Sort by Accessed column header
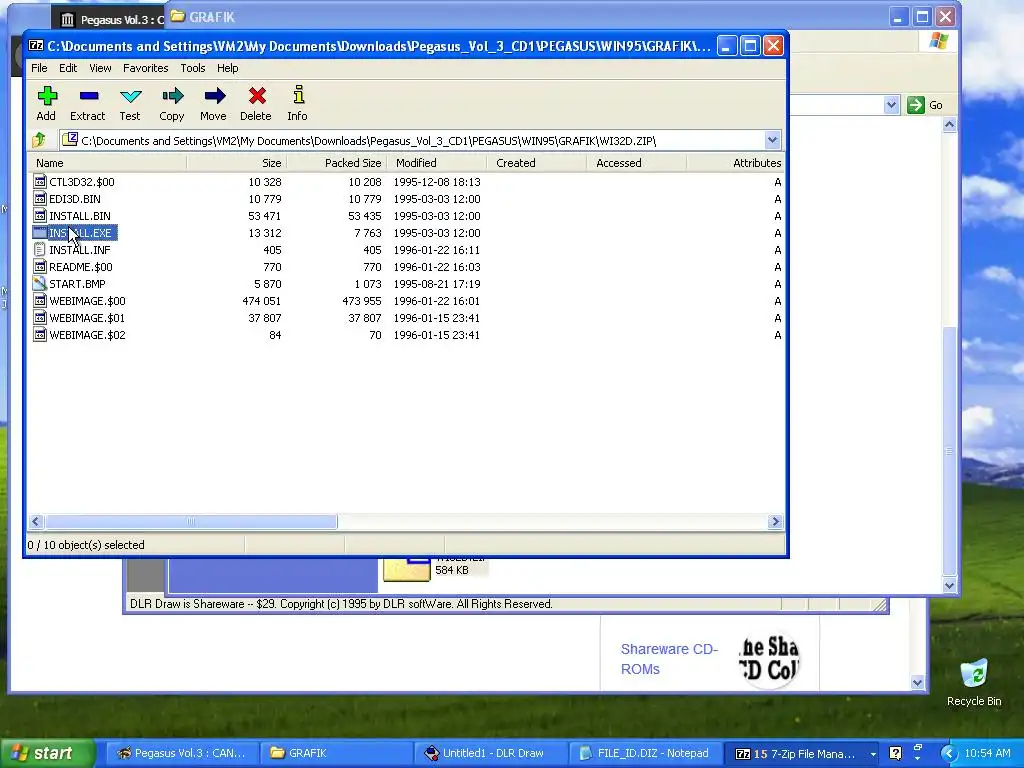 (x=636, y=163)
